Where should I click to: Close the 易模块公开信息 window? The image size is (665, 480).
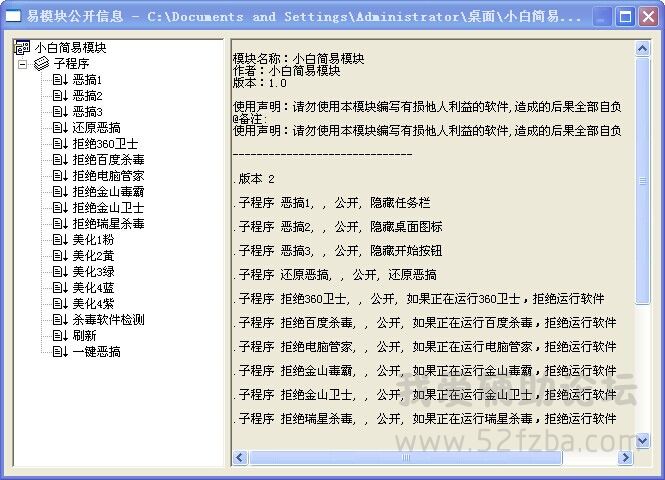(x=649, y=17)
